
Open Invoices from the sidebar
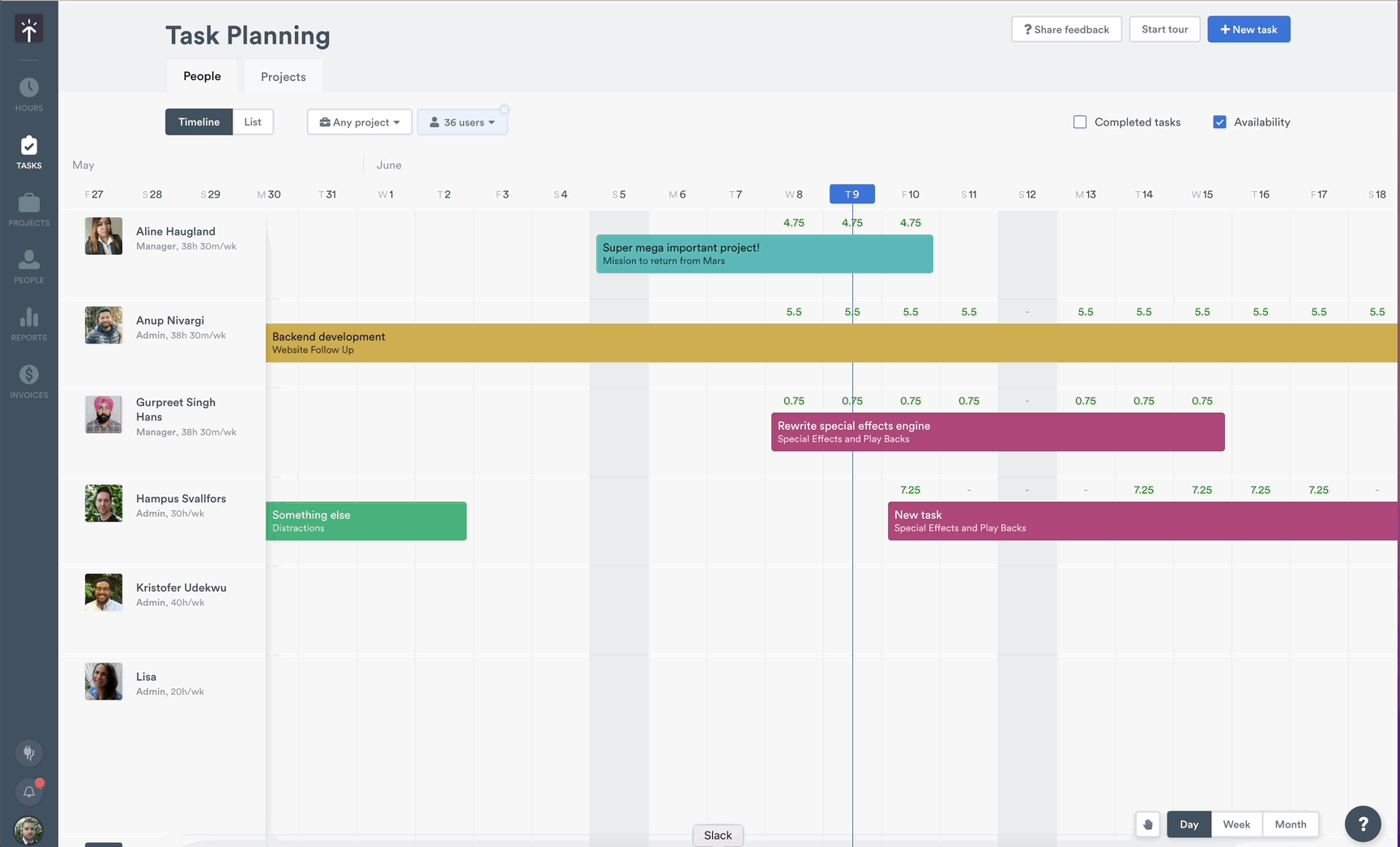29,378
